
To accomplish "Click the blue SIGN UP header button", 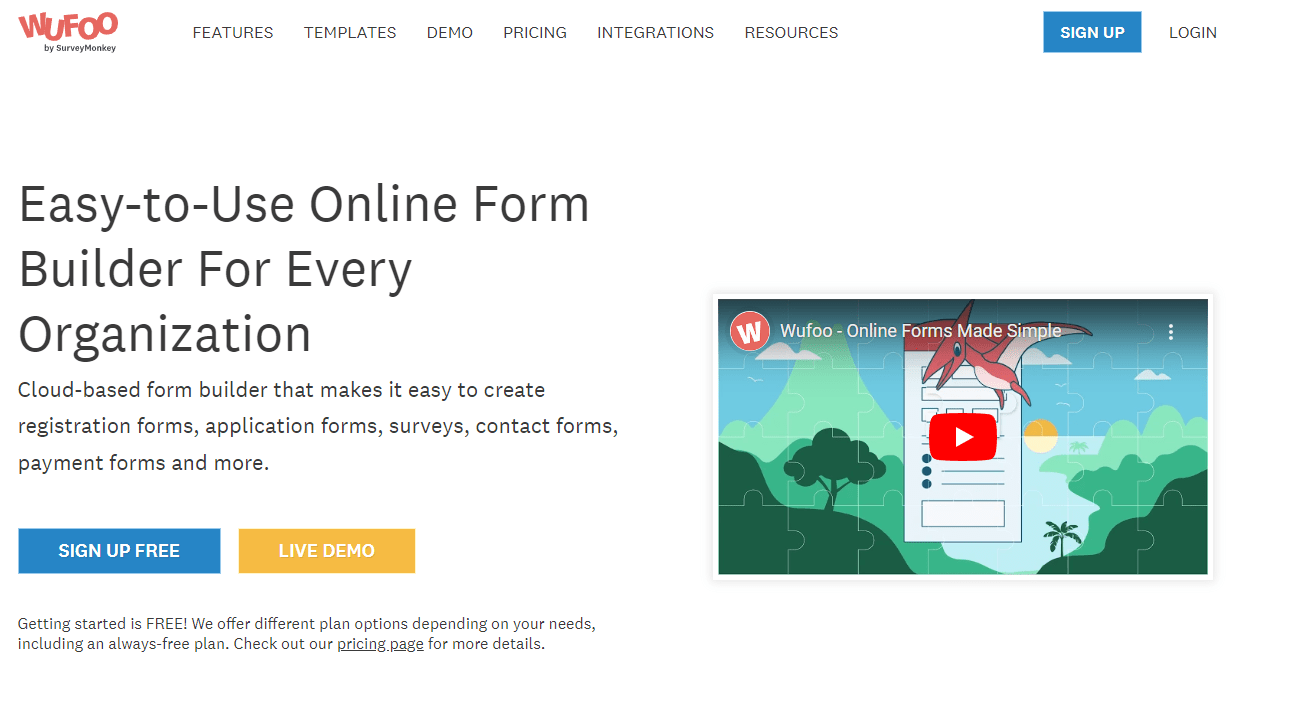I will tap(1091, 32).
